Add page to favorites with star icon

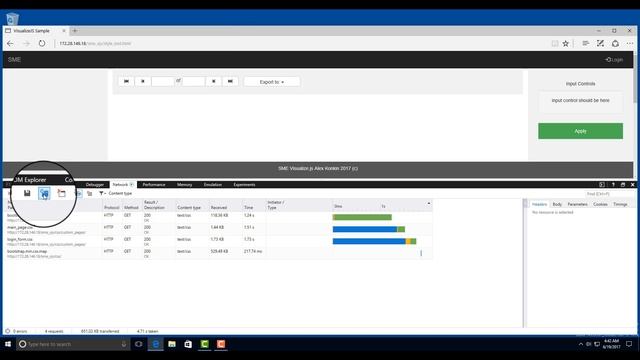[x=565, y=43]
